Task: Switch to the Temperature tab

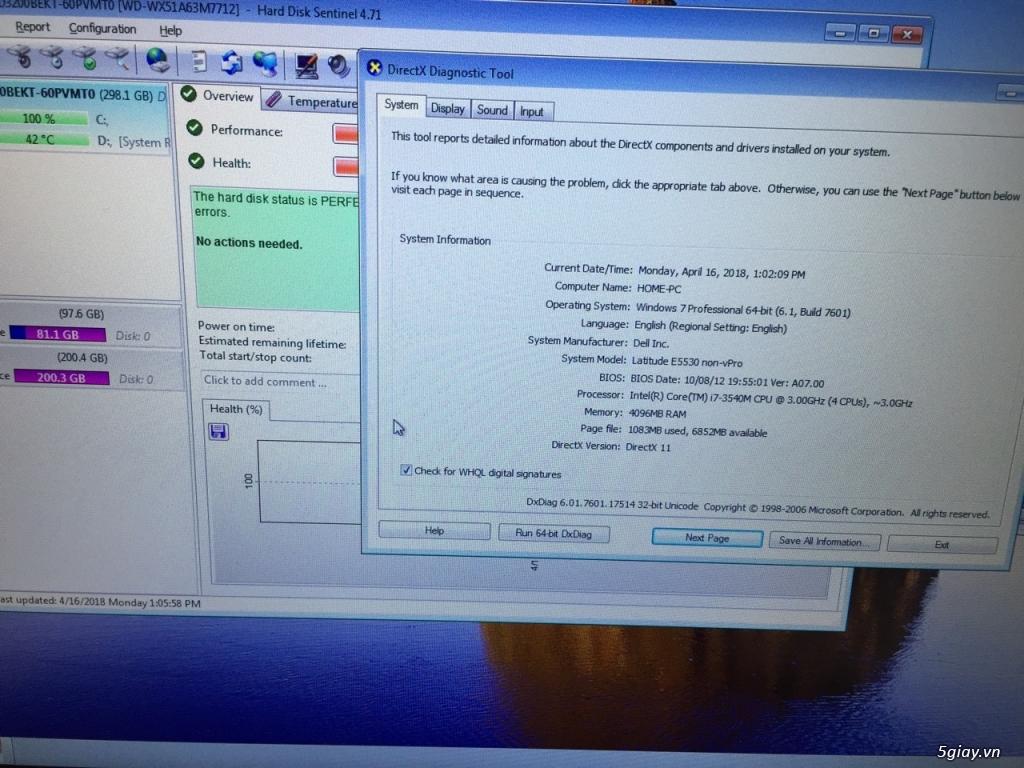Action: pyautogui.click(x=312, y=101)
